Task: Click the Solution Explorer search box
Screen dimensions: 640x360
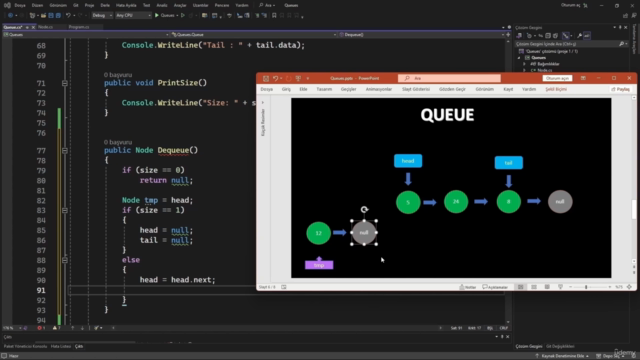Action: [x=571, y=44]
